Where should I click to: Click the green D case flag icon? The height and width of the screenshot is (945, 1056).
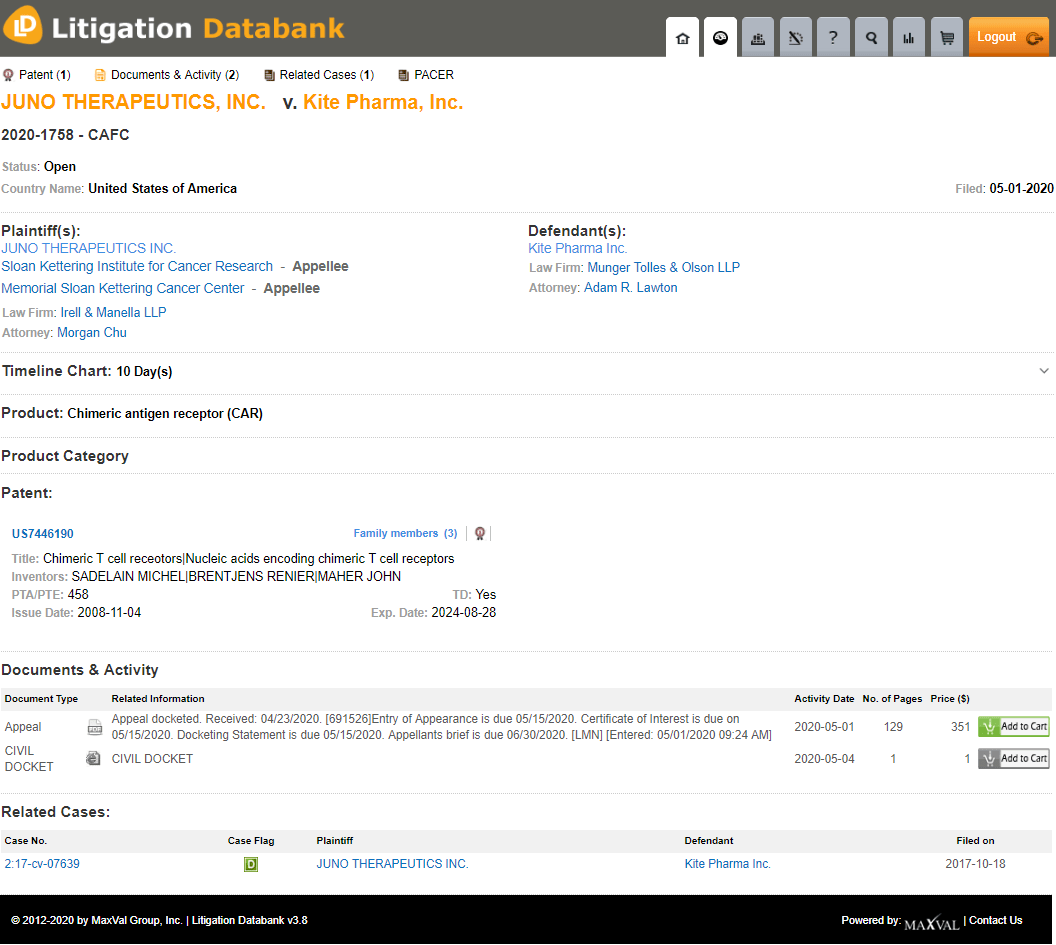pyautogui.click(x=251, y=865)
